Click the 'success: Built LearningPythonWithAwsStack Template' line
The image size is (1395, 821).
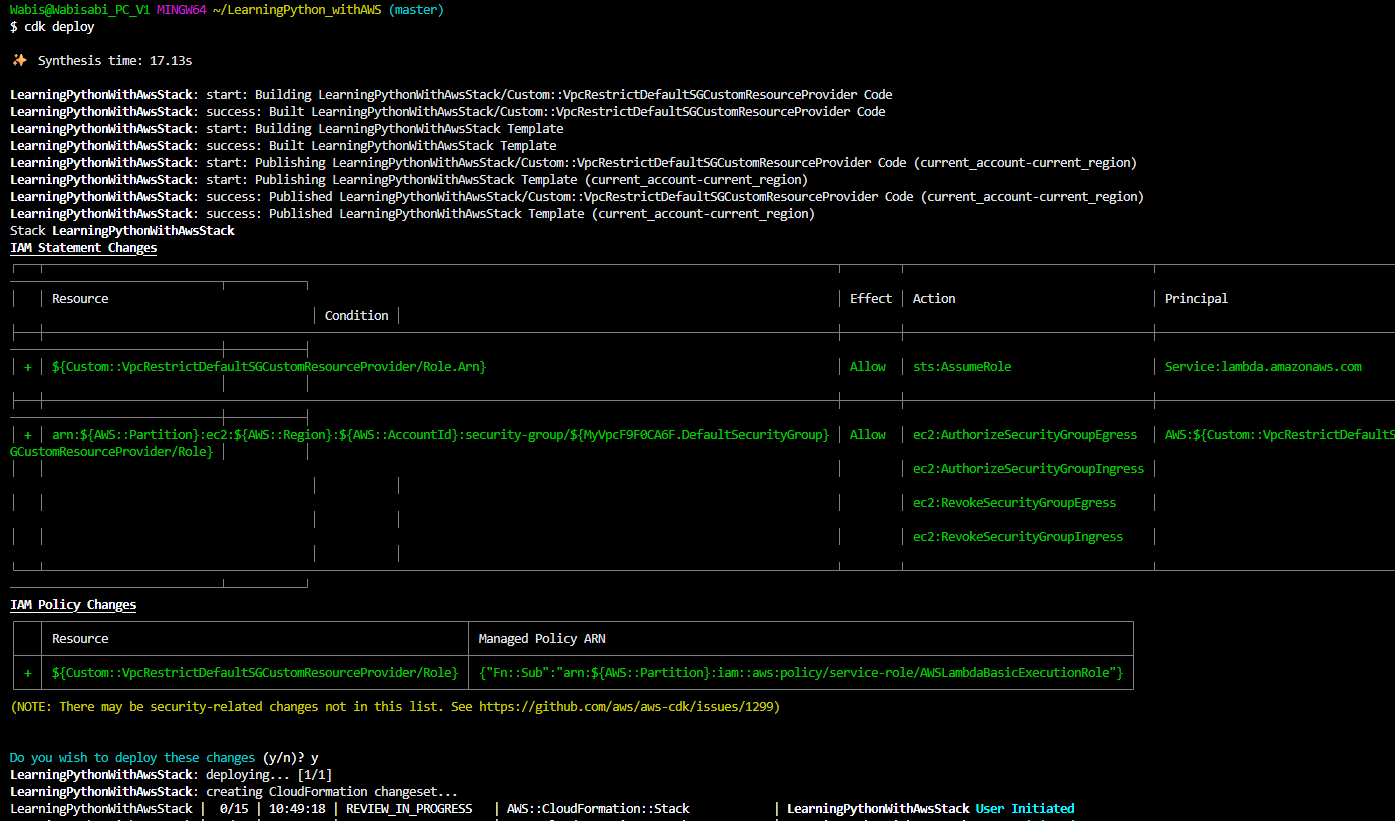click(283, 146)
